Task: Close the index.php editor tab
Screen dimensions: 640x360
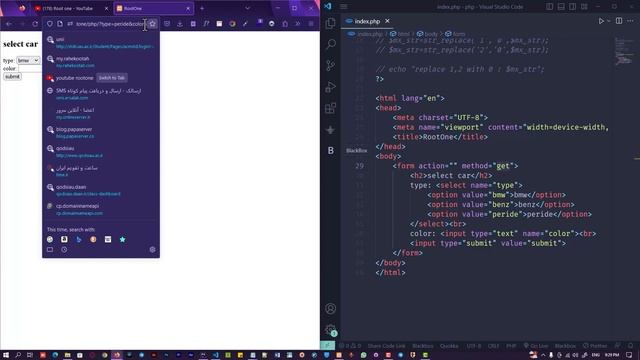Action: [x=387, y=21]
